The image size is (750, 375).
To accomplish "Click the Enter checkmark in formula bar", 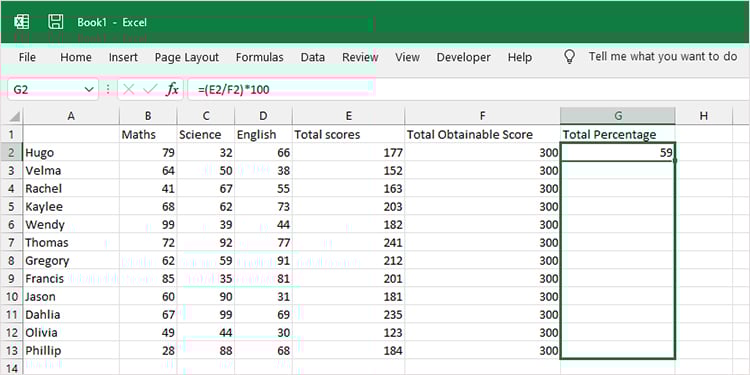I will click(150, 89).
